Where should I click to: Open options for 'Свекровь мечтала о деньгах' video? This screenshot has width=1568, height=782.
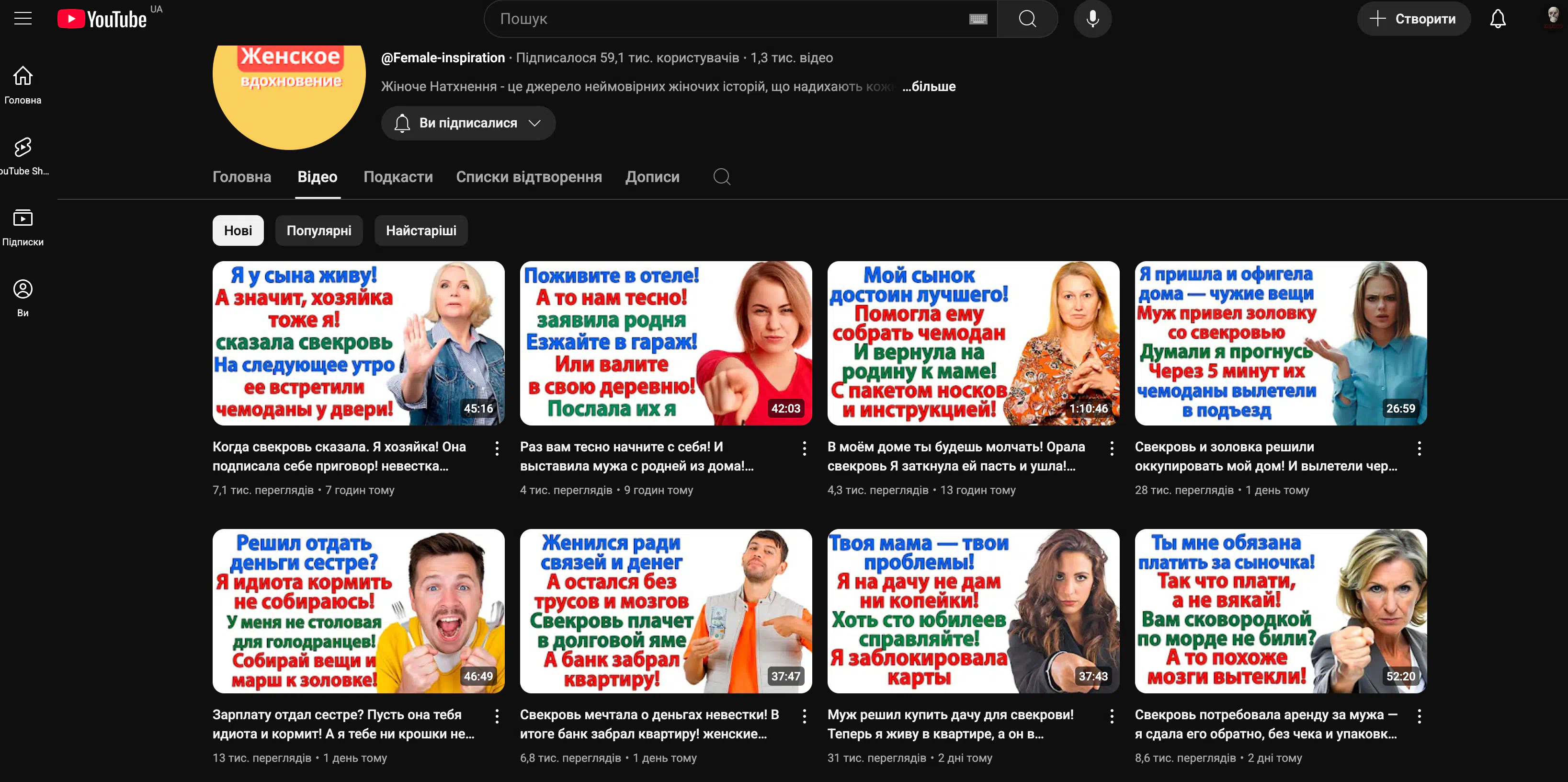coord(804,716)
